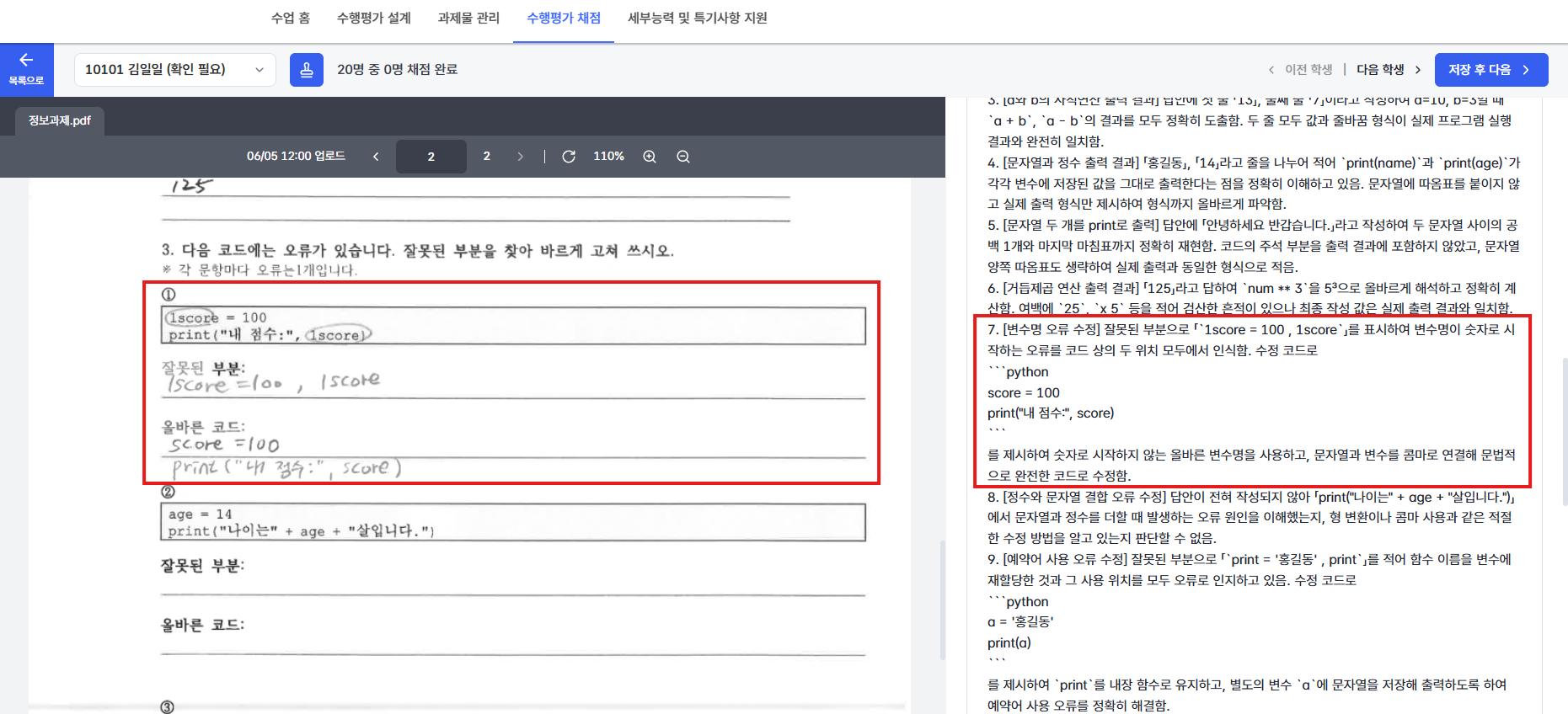Go to 이전 학생
This screenshot has width=1568, height=714.
[1300, 70]
